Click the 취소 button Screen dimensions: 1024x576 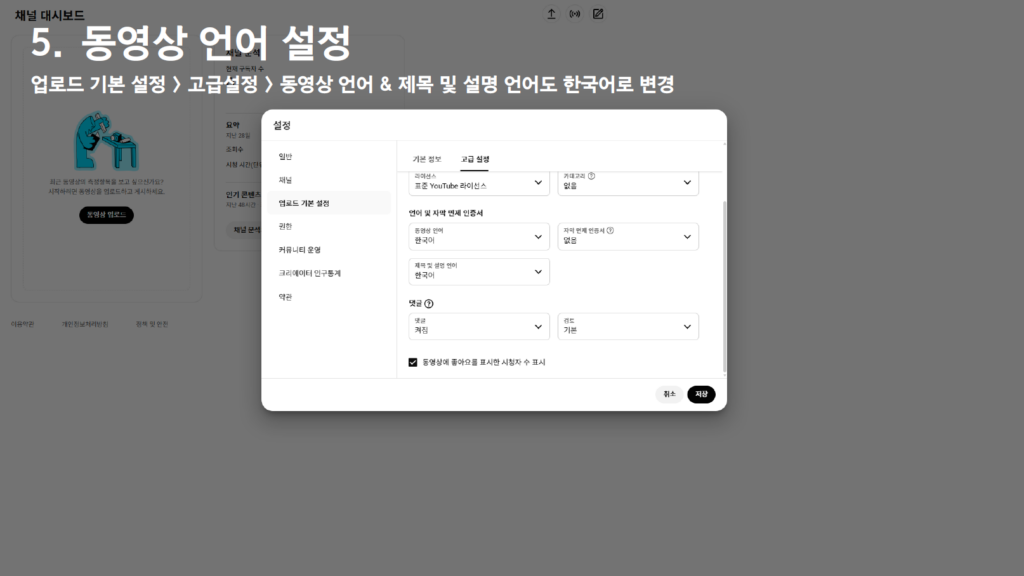pyautogui.click(x=669, y=394)
